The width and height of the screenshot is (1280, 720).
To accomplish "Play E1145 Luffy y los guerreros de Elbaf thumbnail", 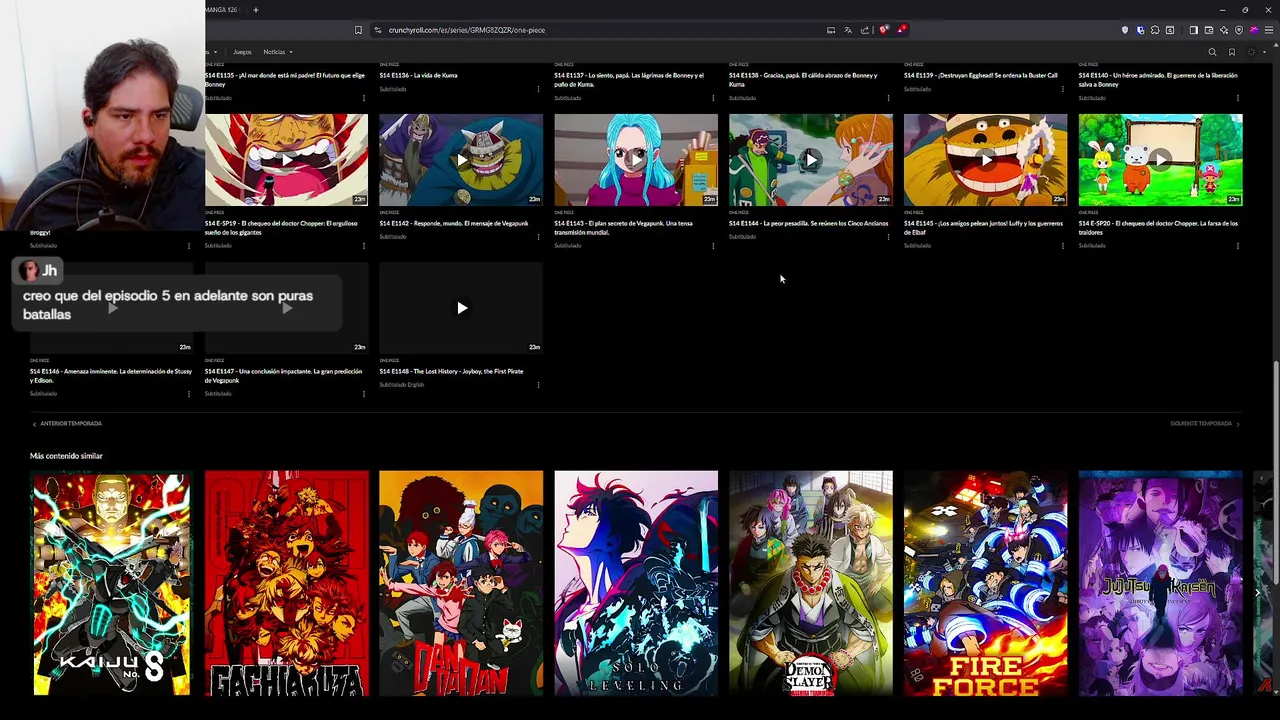I will pyautogui.click(x=985, y=160).
